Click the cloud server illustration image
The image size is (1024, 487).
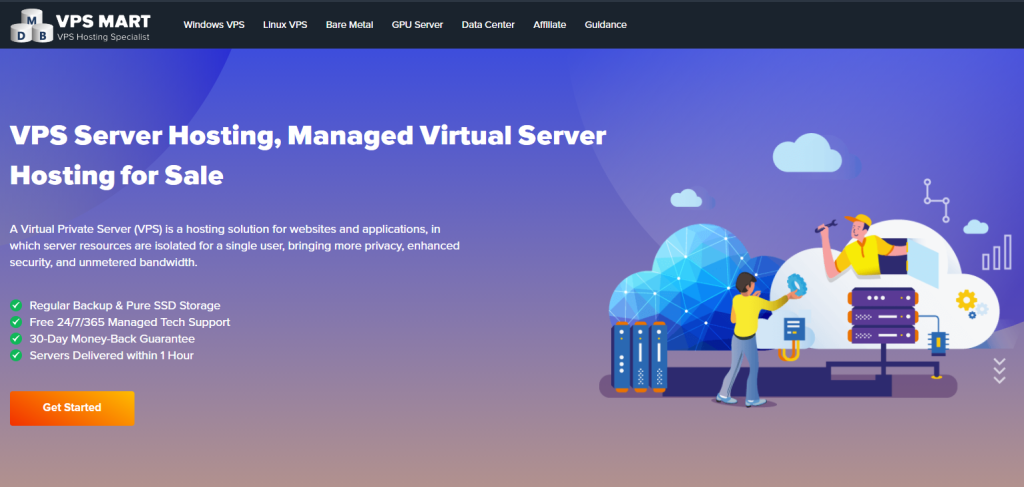805,271
